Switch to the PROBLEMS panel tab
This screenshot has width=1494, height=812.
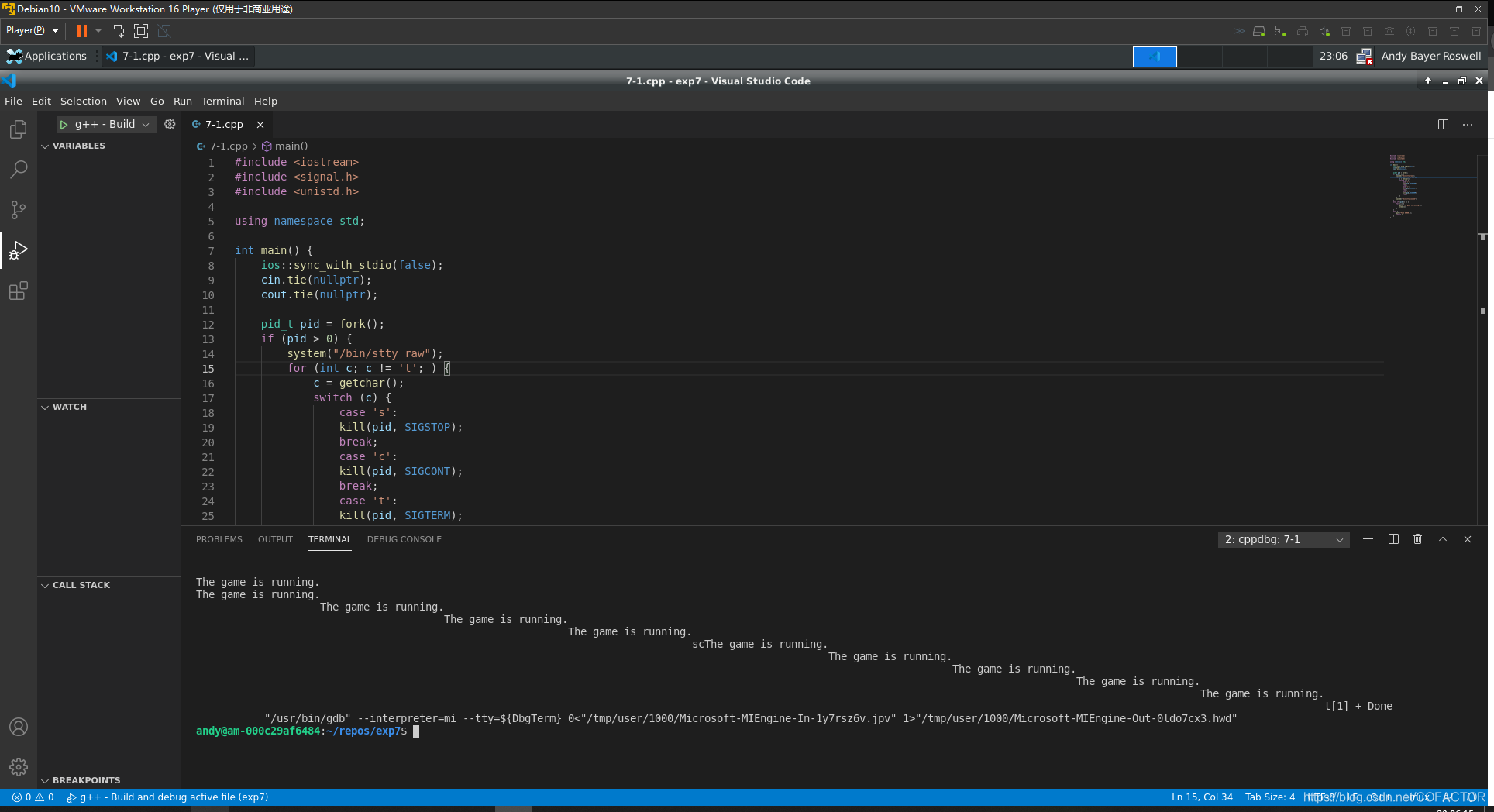point(219,539)
